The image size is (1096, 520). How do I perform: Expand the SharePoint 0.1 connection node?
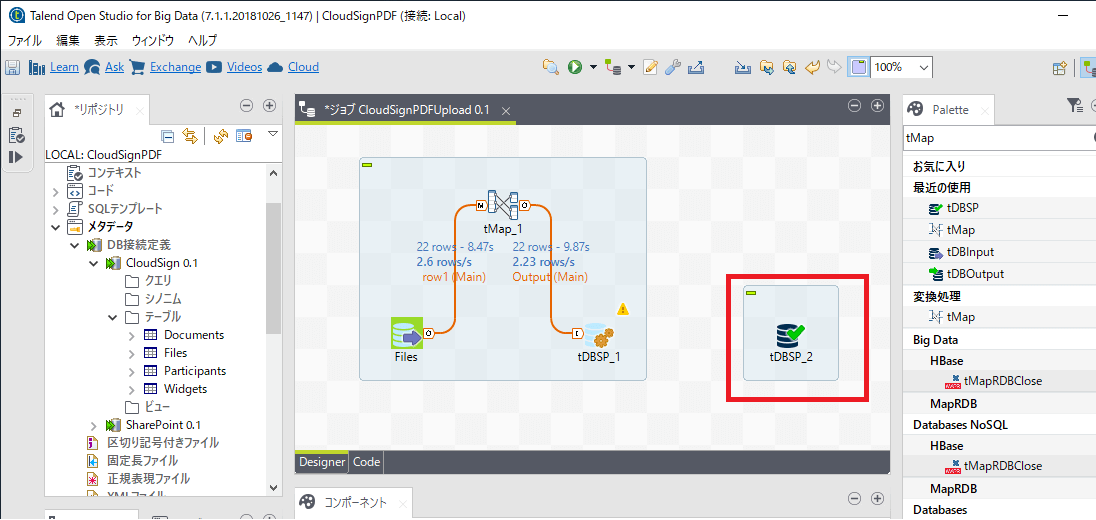coord(94,425)
